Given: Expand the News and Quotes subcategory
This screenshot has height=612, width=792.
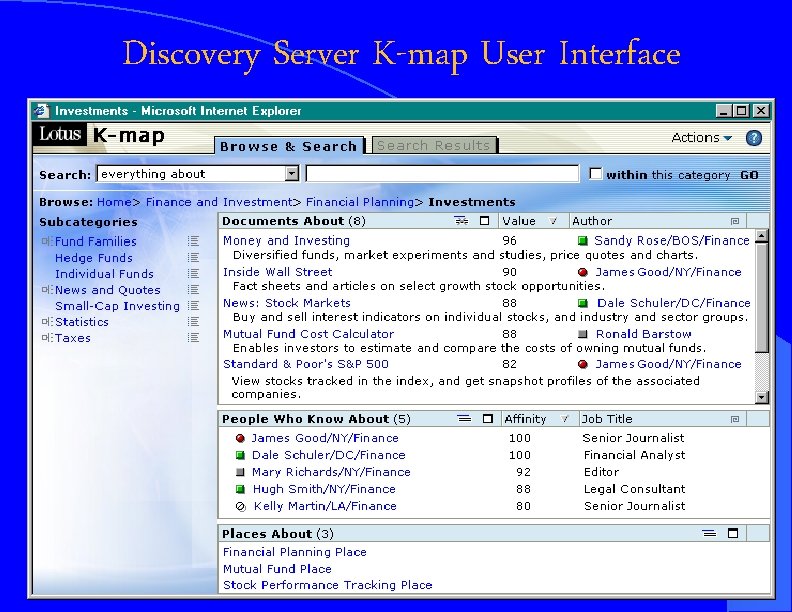Looking at the screenshot, I should [47, 290].
